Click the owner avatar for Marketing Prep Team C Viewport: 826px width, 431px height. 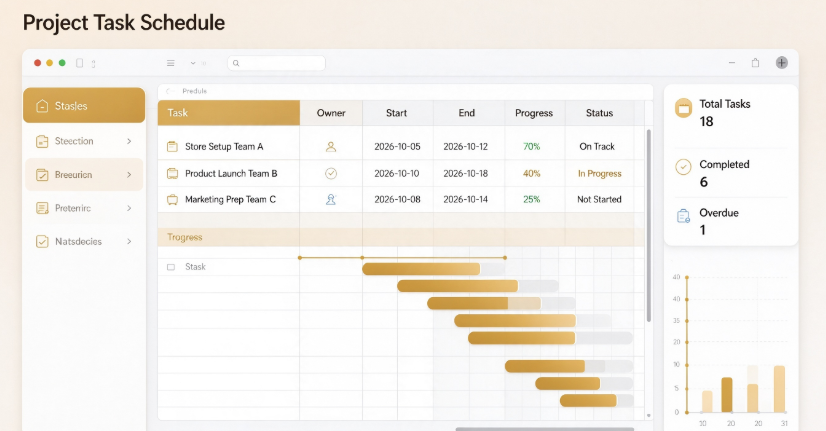(331, 199)
